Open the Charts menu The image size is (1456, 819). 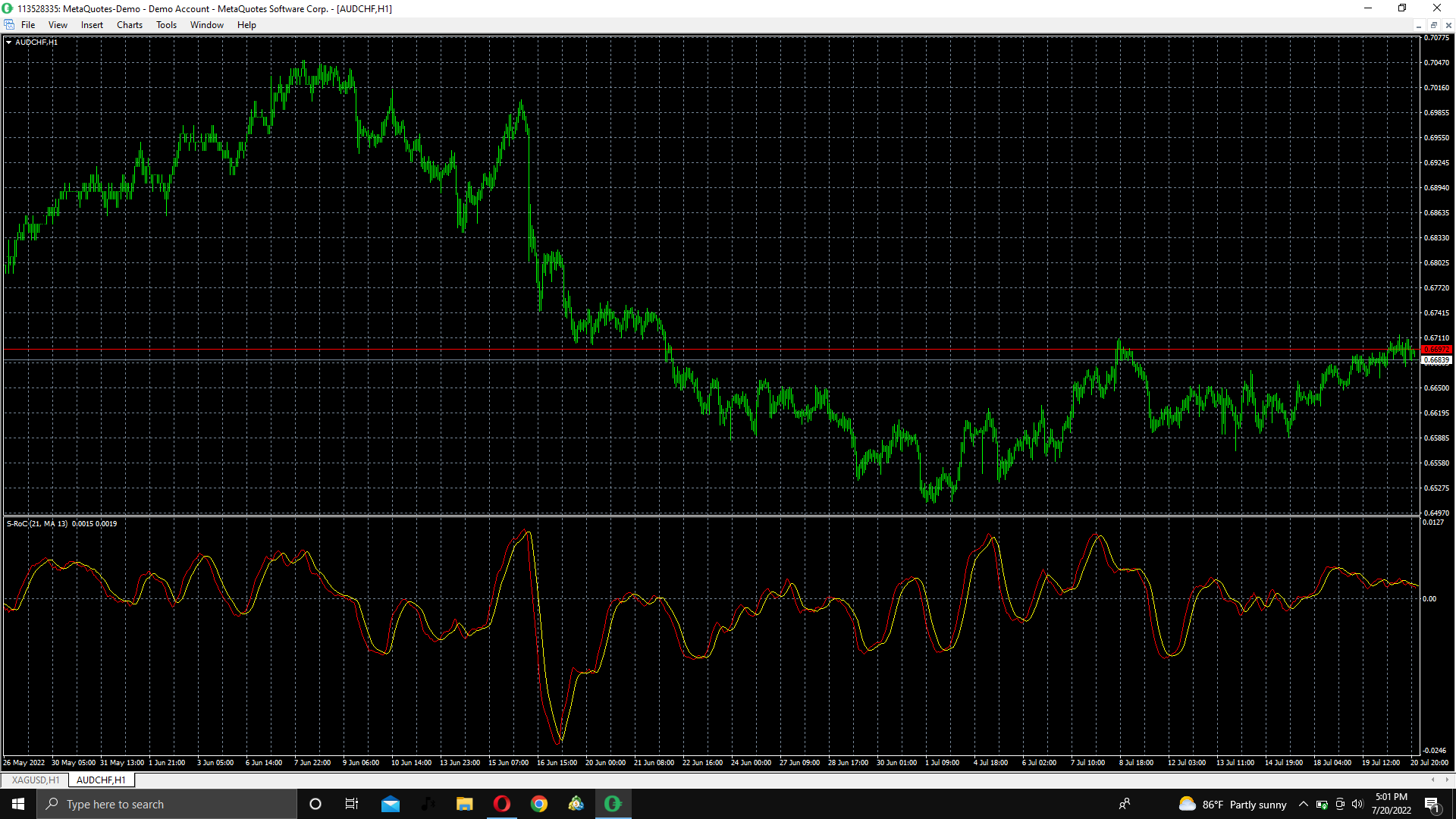point(130,25)
